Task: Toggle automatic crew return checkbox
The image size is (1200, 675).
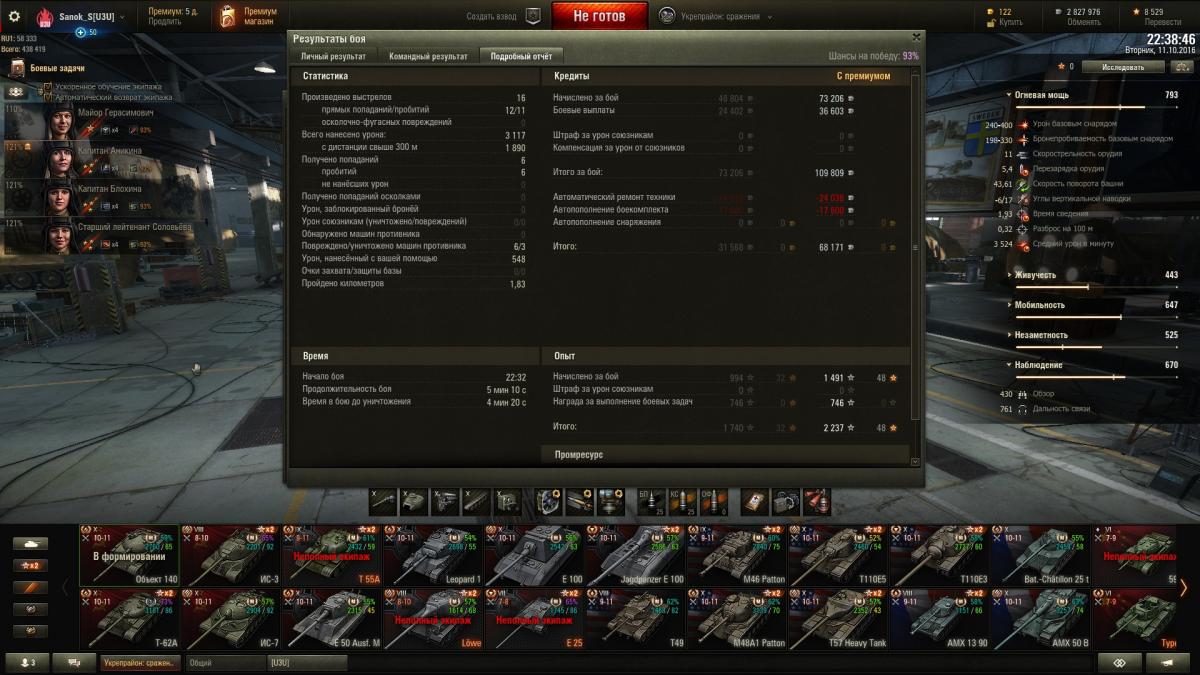Action: point(47,97)
